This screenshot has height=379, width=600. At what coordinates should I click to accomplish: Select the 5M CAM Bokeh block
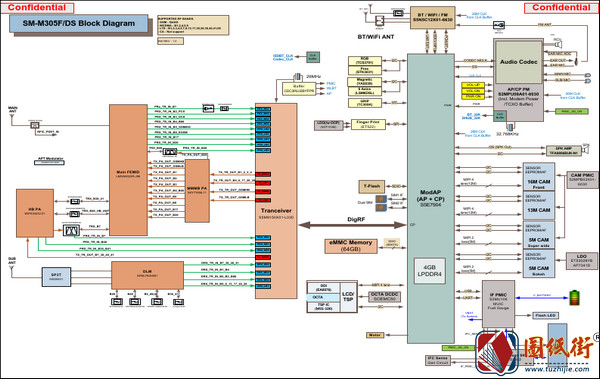point(539,264)
